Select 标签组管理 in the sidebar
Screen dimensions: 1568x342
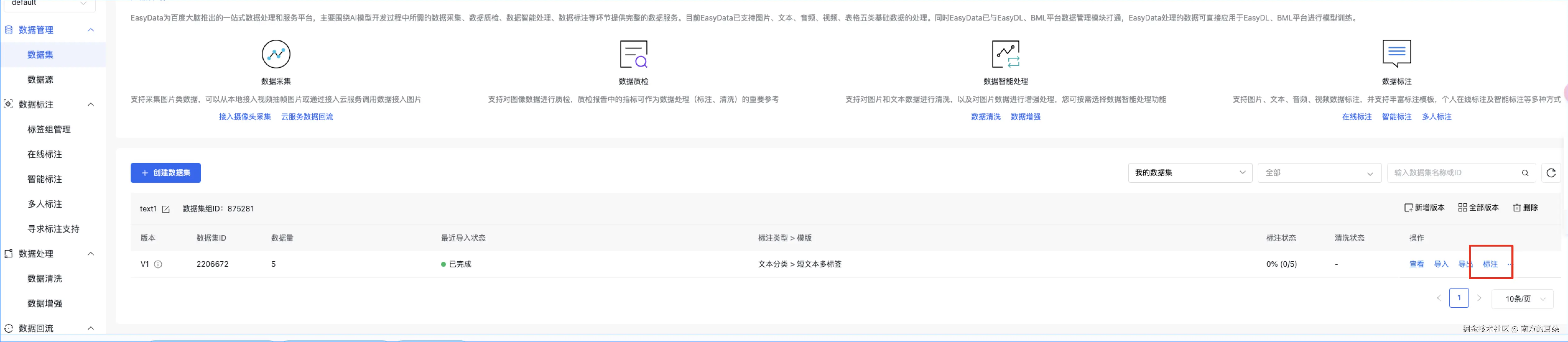49,129
